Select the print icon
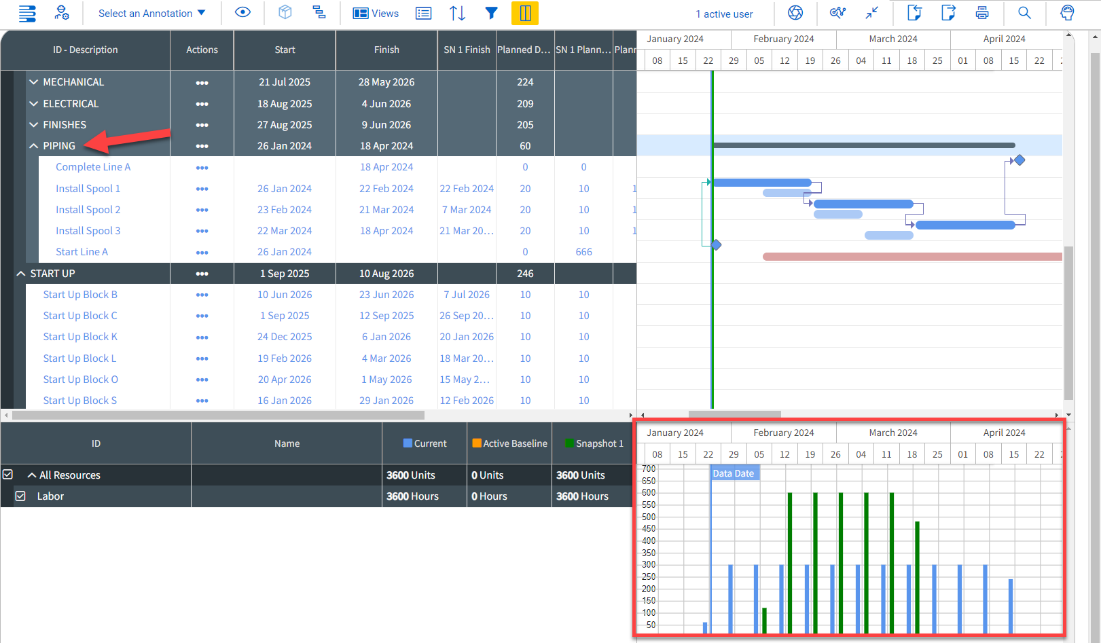 click(x=981, y=13)
